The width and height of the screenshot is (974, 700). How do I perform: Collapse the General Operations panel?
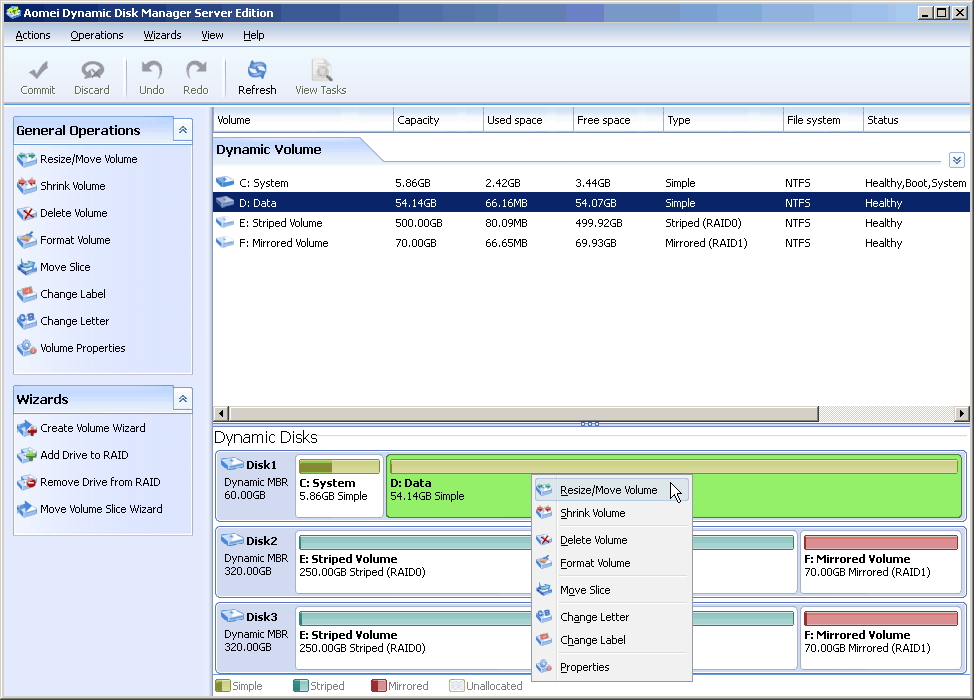point(182,130)
